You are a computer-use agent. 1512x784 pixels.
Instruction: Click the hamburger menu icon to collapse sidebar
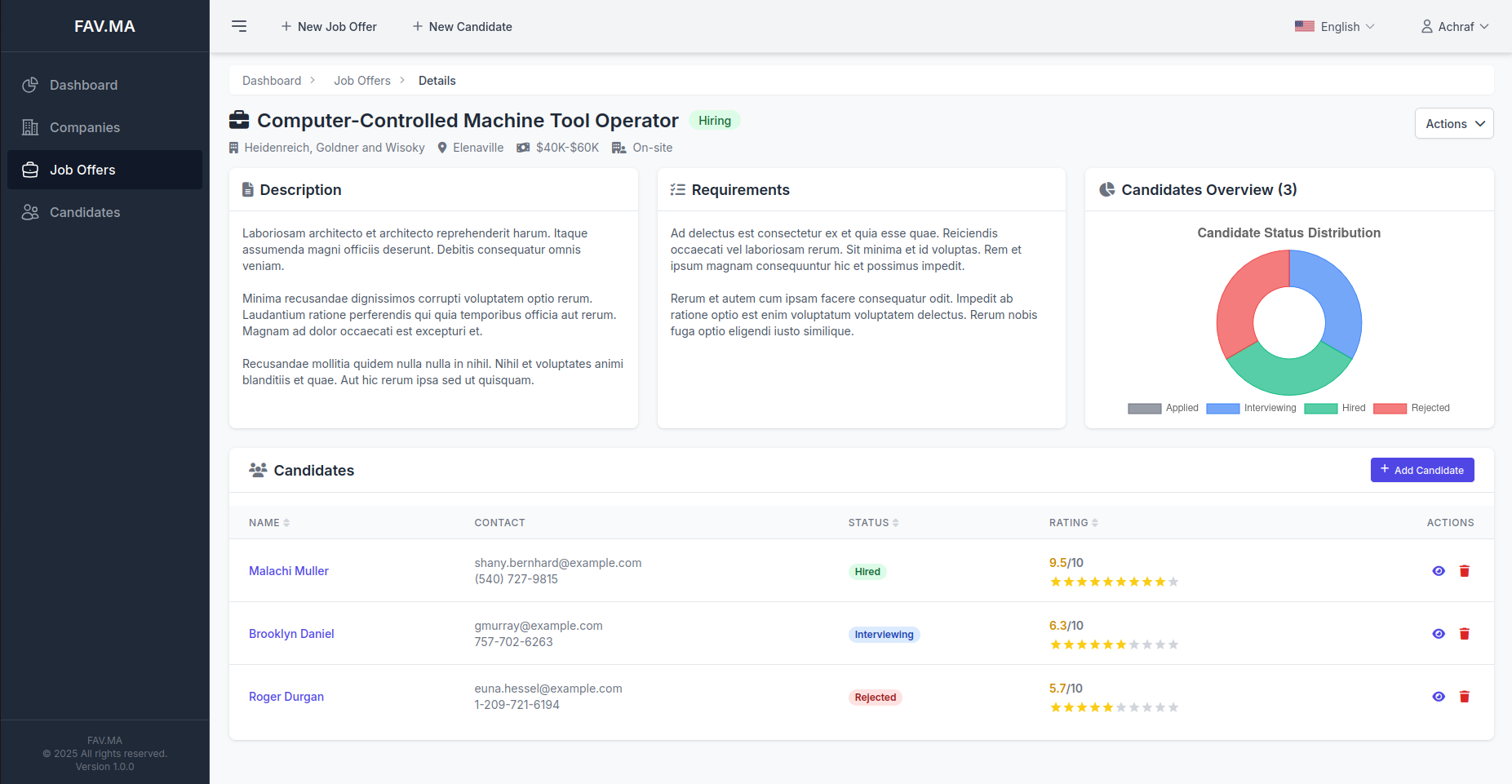point(239,26)
